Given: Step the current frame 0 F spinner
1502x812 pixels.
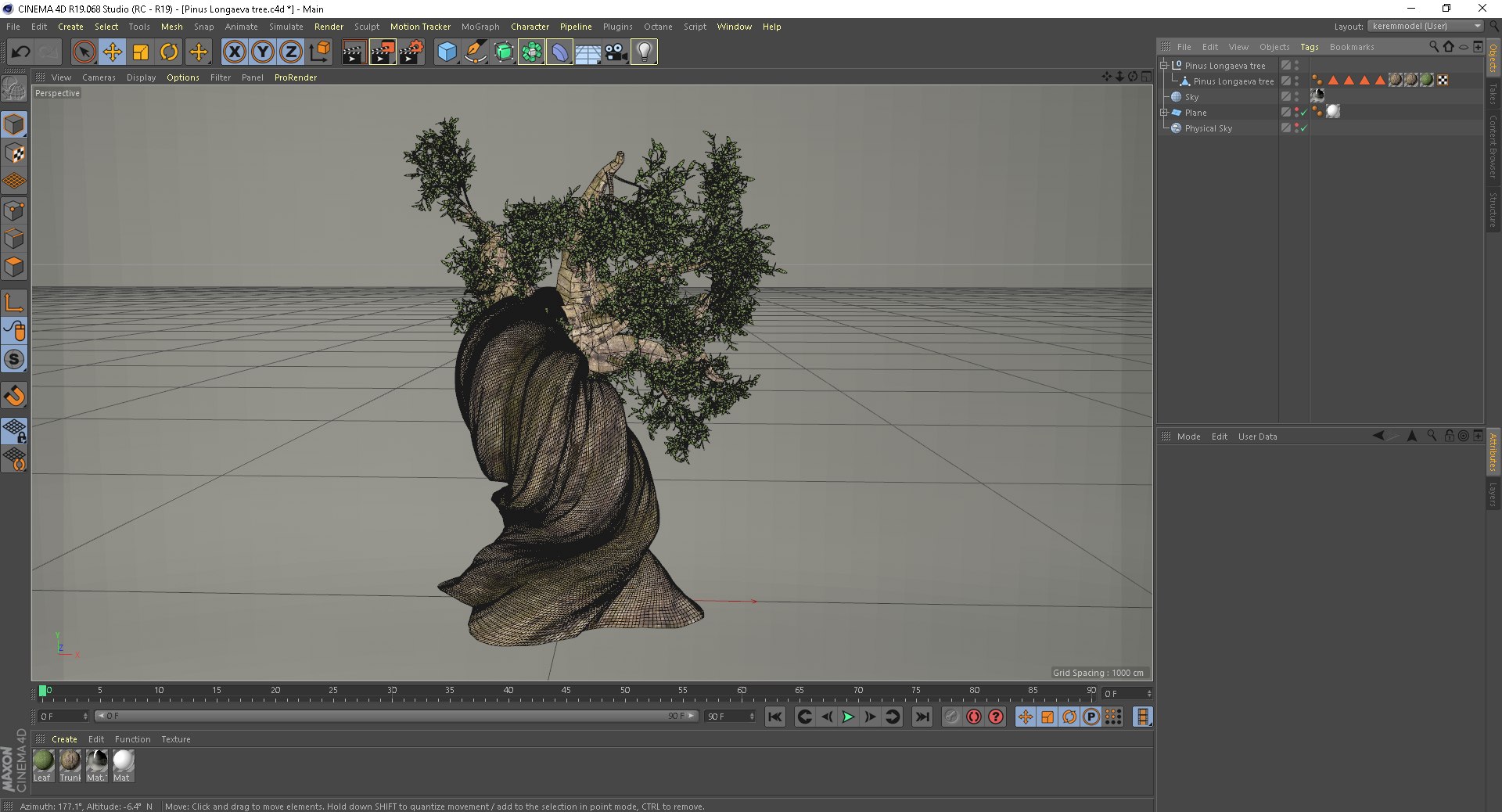Looking at the screenshot, I should [x=1149, y=694].
